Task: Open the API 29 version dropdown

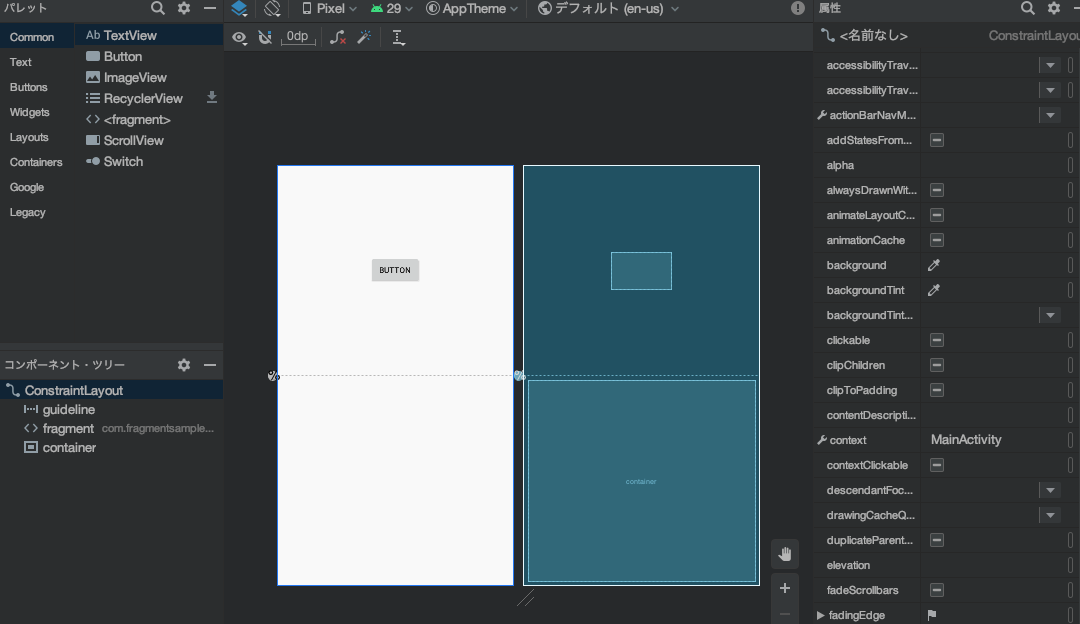Action: pyautogui.click(x=391, y=9)
